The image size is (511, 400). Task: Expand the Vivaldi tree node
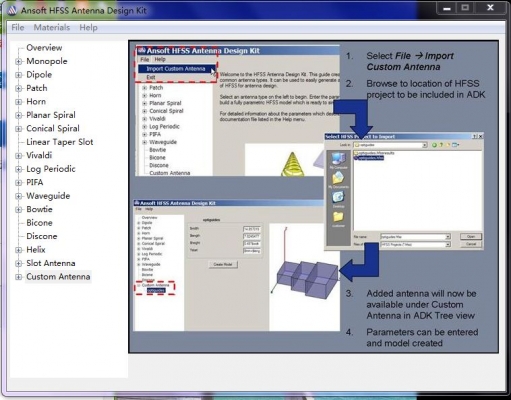point(19,156)
